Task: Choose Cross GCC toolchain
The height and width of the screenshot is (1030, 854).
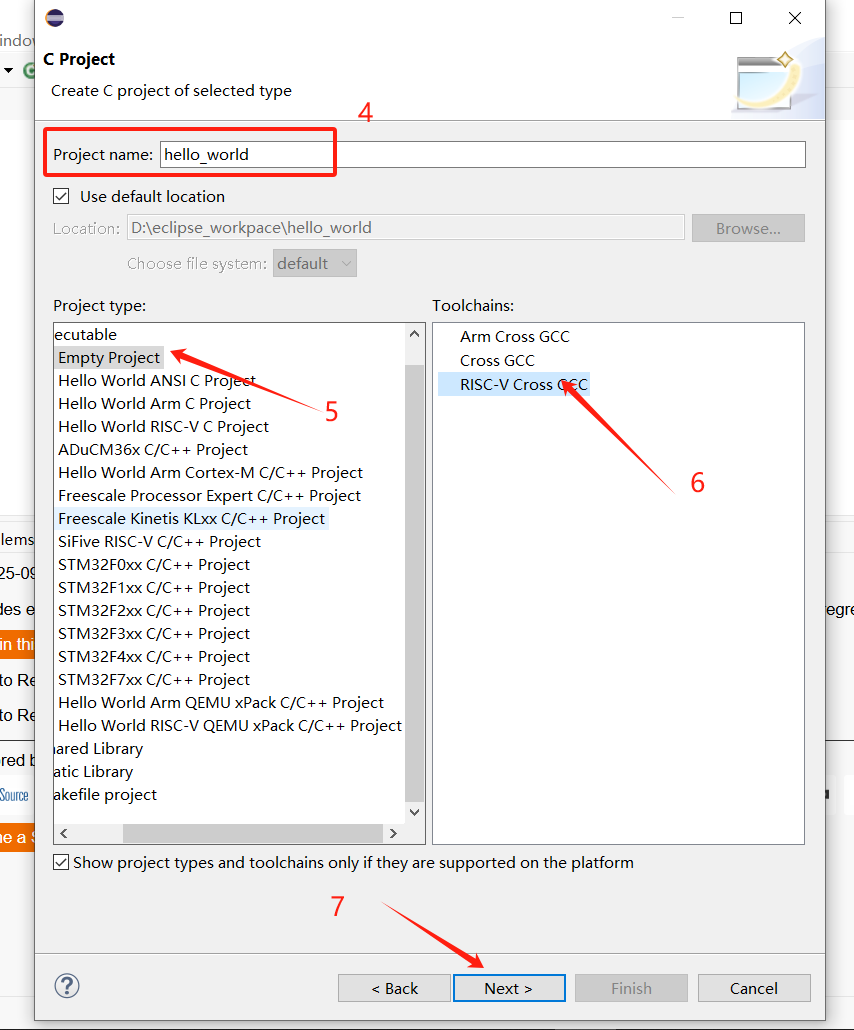Action: point(497,361)
